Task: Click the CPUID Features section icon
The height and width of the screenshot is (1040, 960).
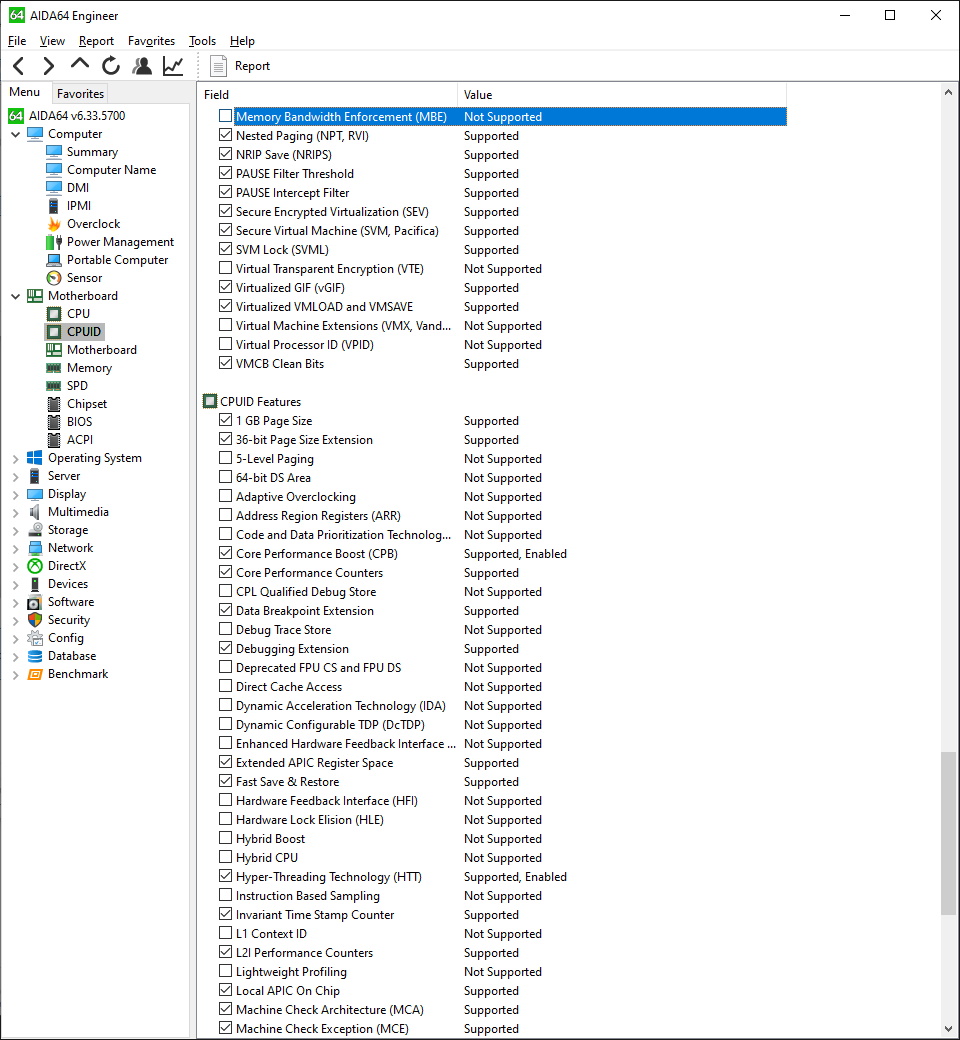Action: [210, 401]
